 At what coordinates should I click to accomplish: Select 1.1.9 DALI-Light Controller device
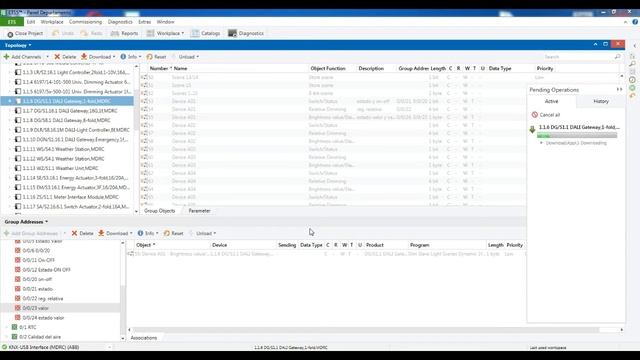[76, 130]
